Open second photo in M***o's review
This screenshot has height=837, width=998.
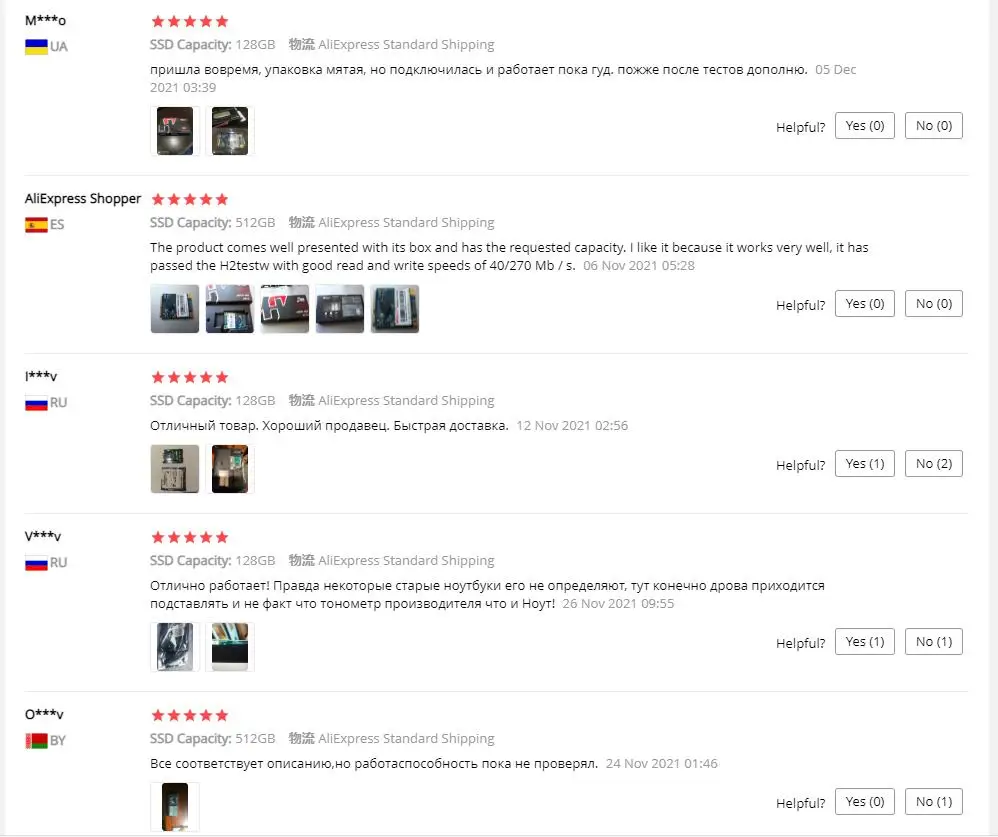pyautogui.click(x=230, y=131)
